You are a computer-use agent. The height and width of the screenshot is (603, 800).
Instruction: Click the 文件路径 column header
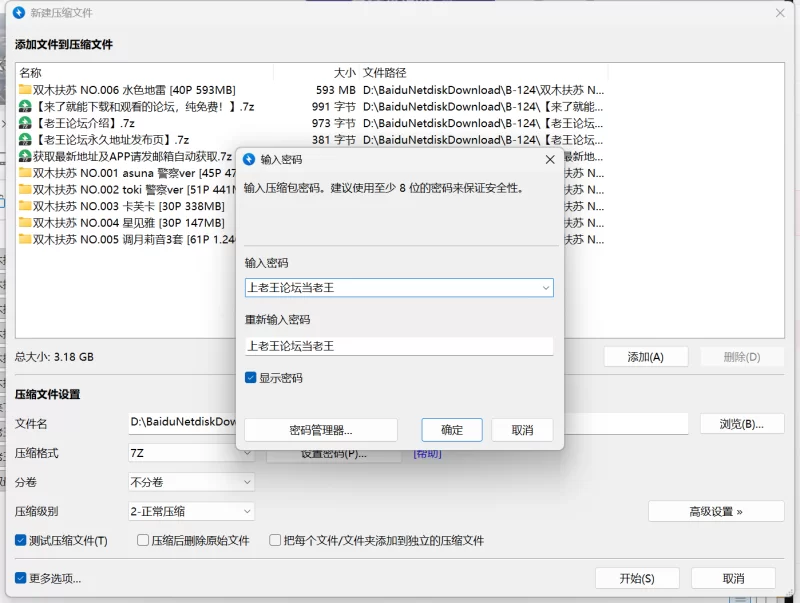[385, 73]
